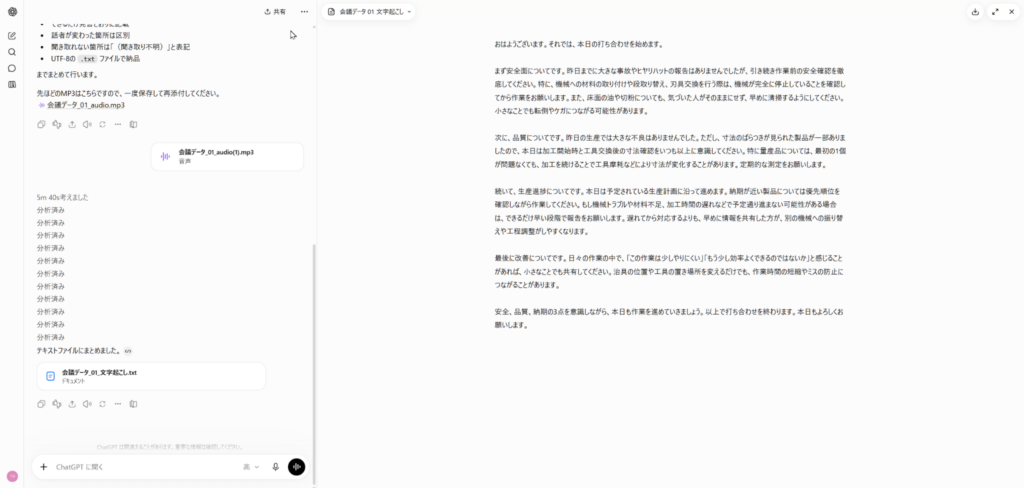
Task: Open more actions below the 文字起こし.txt card
Action: click(118, 404)
